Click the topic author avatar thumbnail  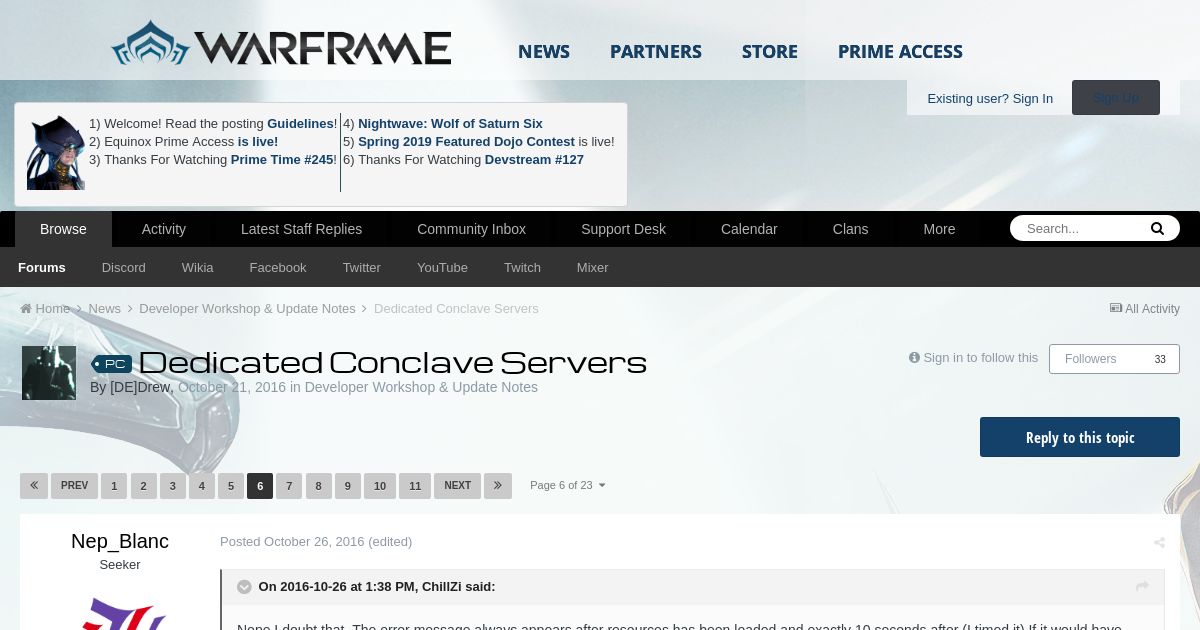[49, 373]
